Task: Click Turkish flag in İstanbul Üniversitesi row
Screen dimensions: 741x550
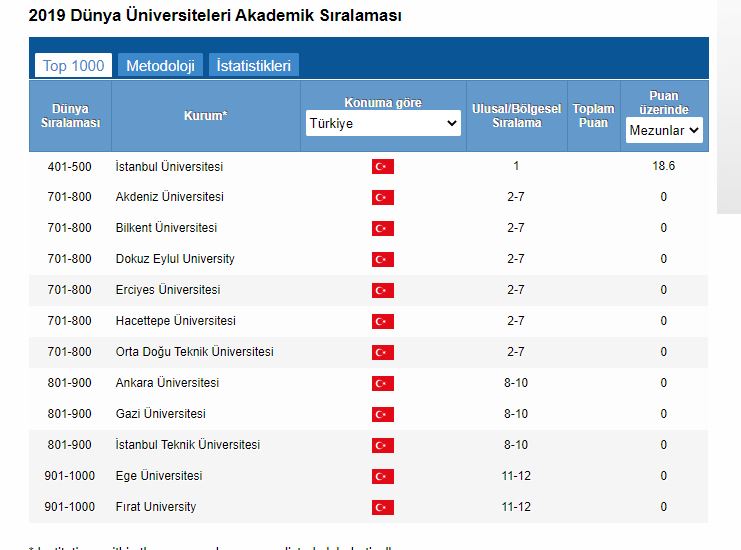Action: click(383, 166)
